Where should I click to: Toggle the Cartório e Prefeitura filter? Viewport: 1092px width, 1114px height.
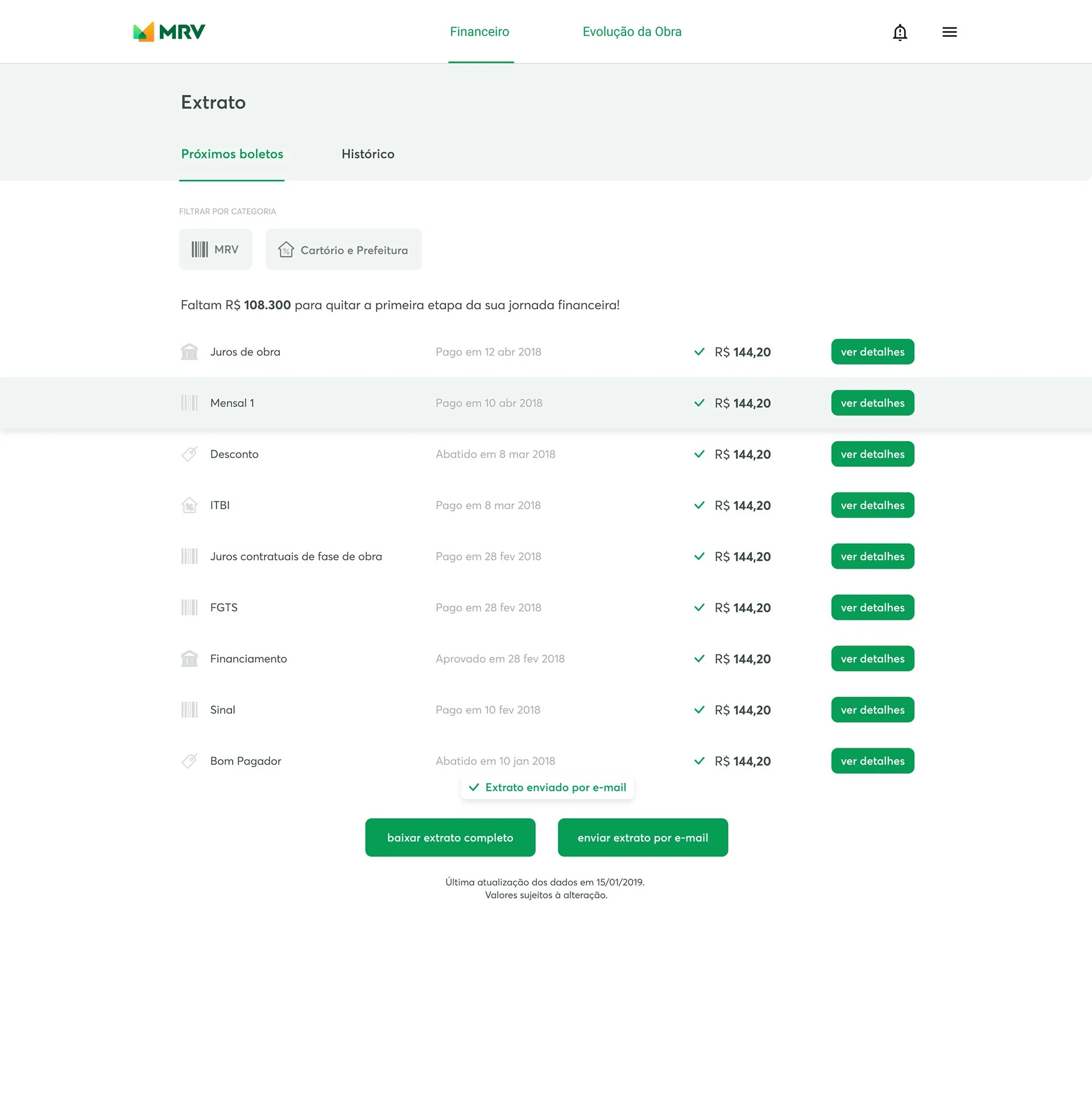[344, 250]
